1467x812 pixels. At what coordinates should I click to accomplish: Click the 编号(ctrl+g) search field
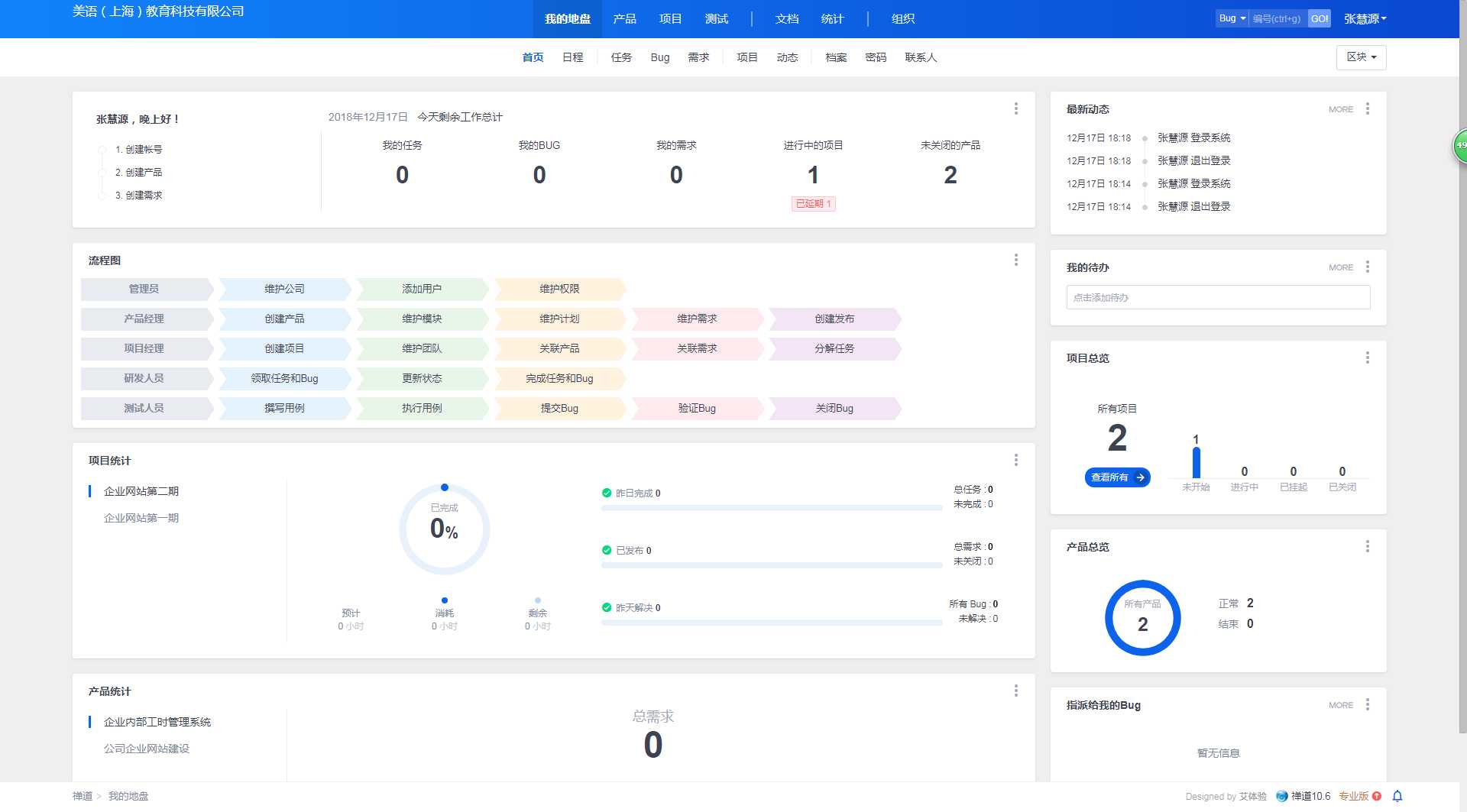coord(1278,18)
